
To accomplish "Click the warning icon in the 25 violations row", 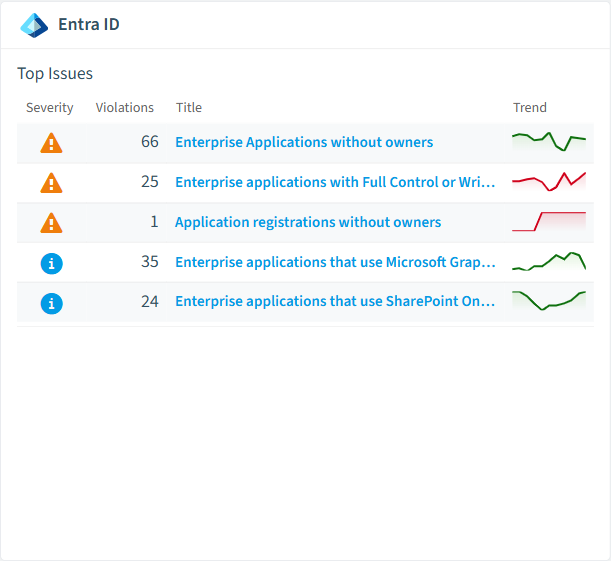I will point(51,183).
